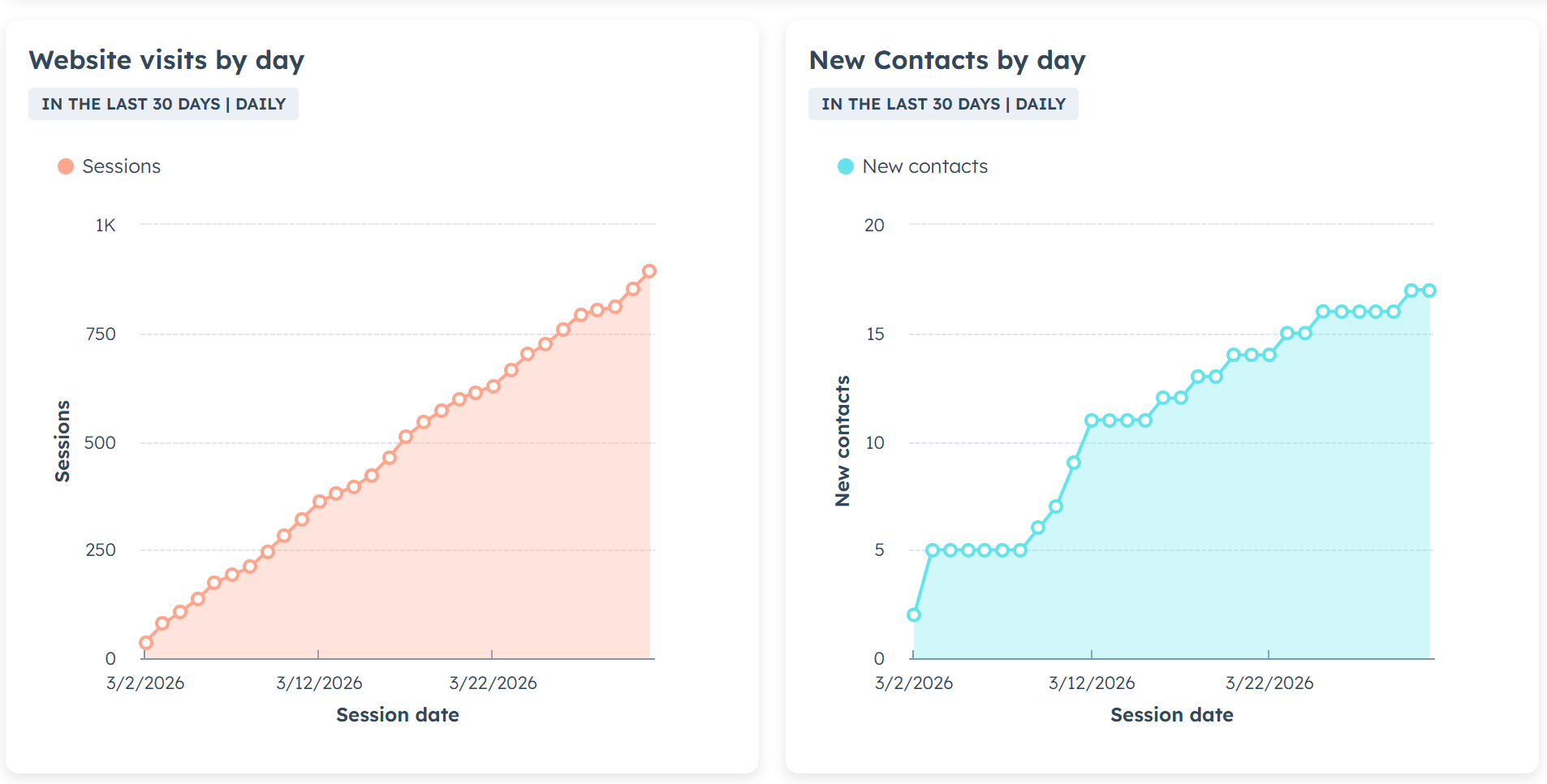Image resolution: width=1547 pixels, height=784 pixels.
Task: Toggle the Sessions legend item
Action: pos(121,166)
